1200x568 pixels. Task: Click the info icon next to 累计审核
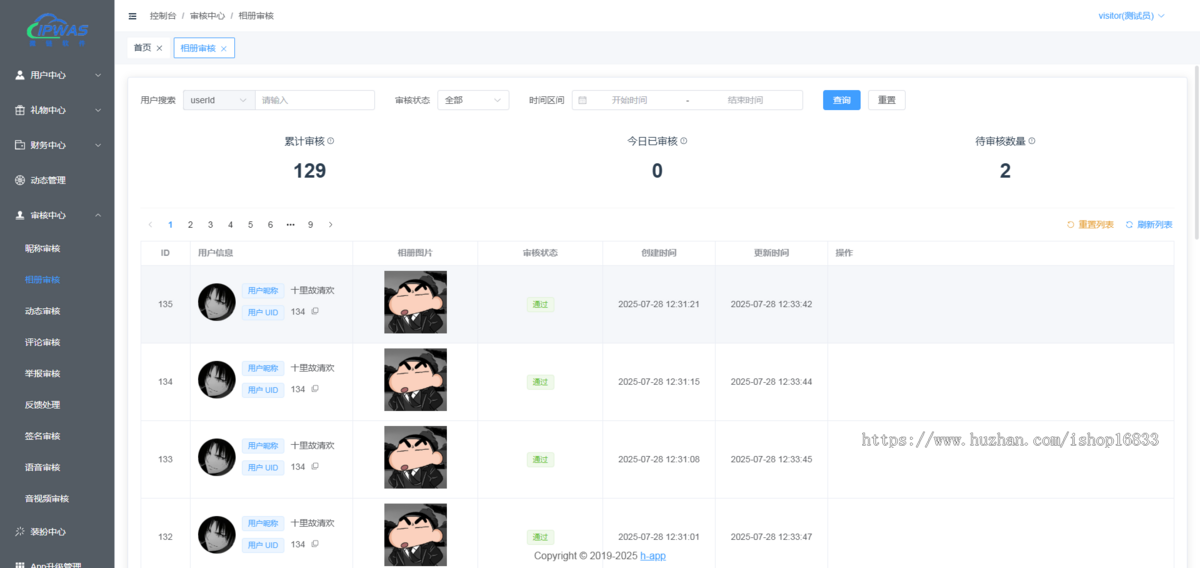tap(331, 141)
